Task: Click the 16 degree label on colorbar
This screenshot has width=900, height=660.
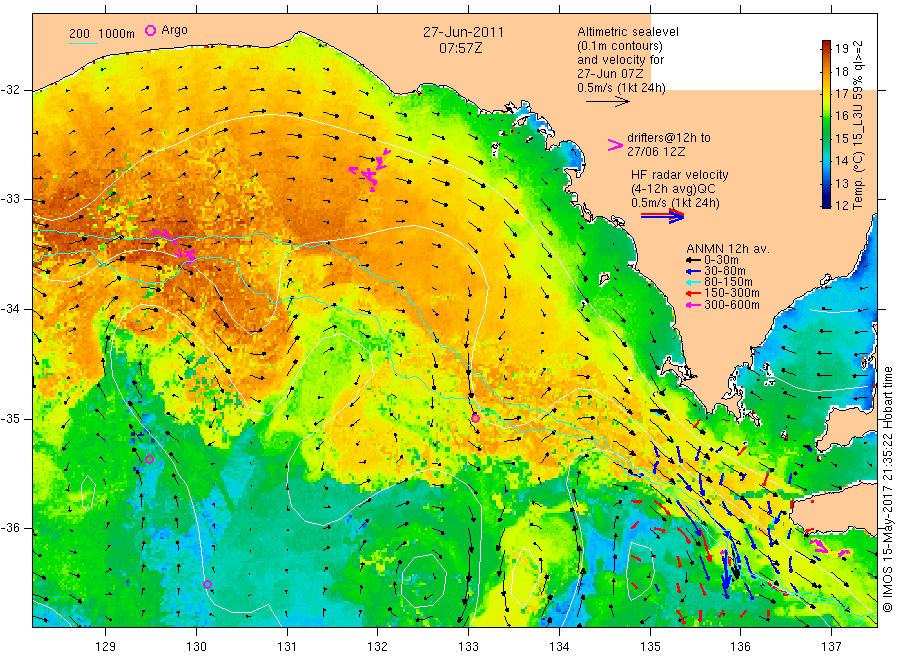Action: [x=841, y=116]
